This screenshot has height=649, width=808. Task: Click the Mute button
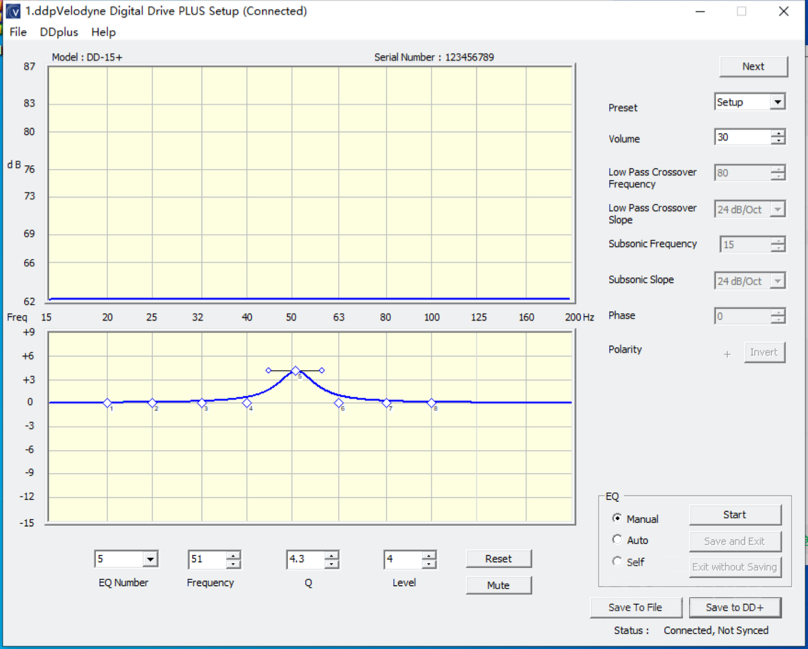(498, 585)
